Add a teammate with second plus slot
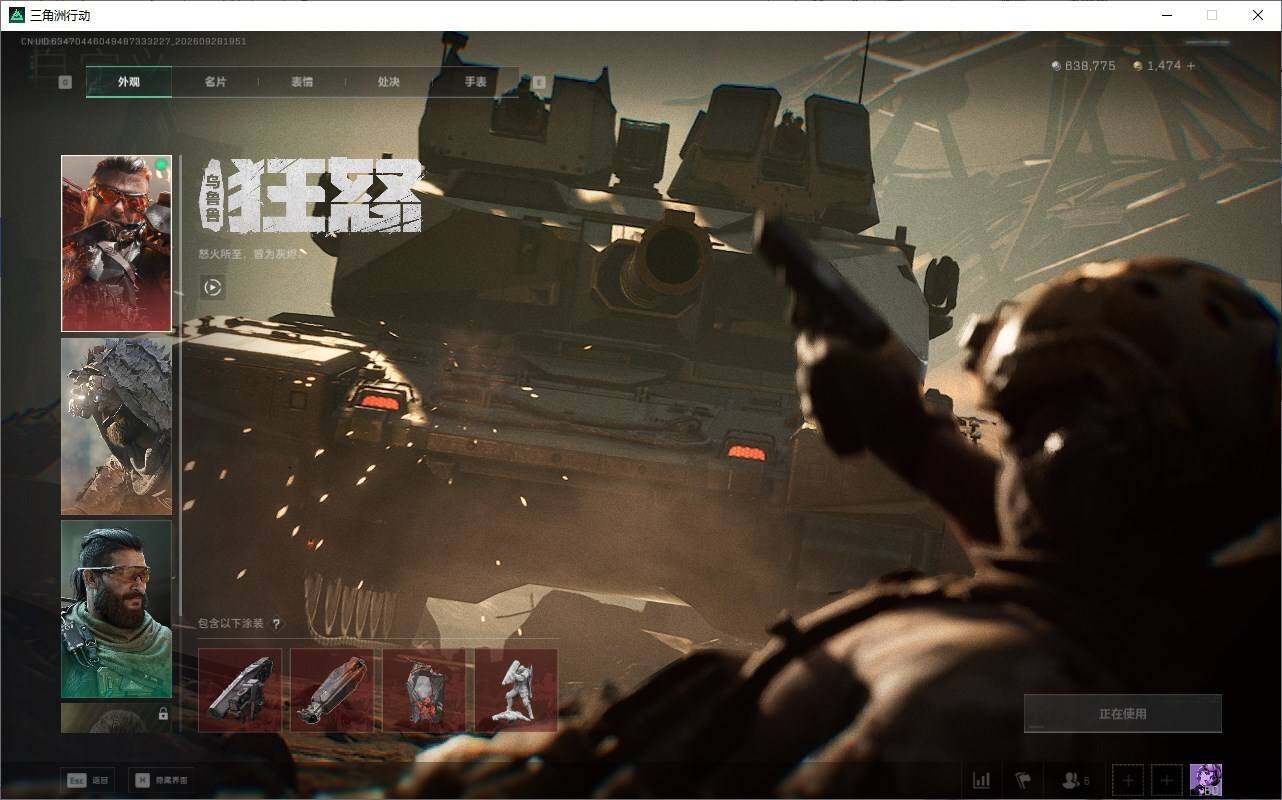Image resolution: width=1282 pixels, height=800 pixels. click(x=1167, y=780)
